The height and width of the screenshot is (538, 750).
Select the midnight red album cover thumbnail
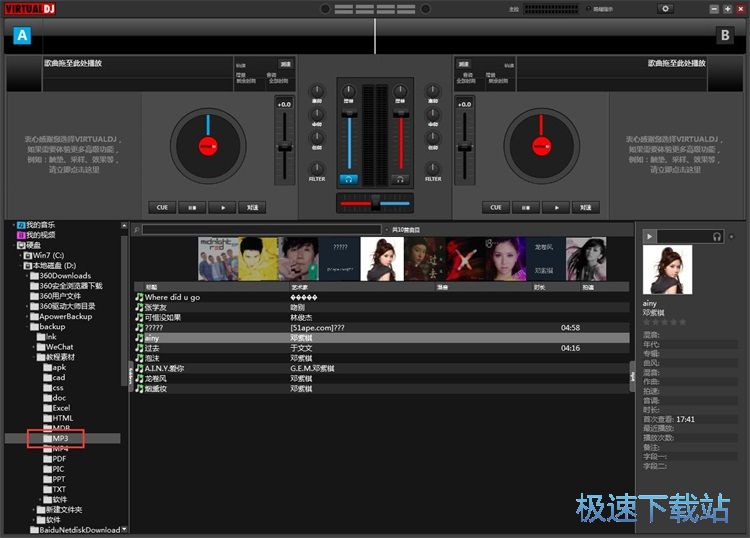(x=218, y=259)
